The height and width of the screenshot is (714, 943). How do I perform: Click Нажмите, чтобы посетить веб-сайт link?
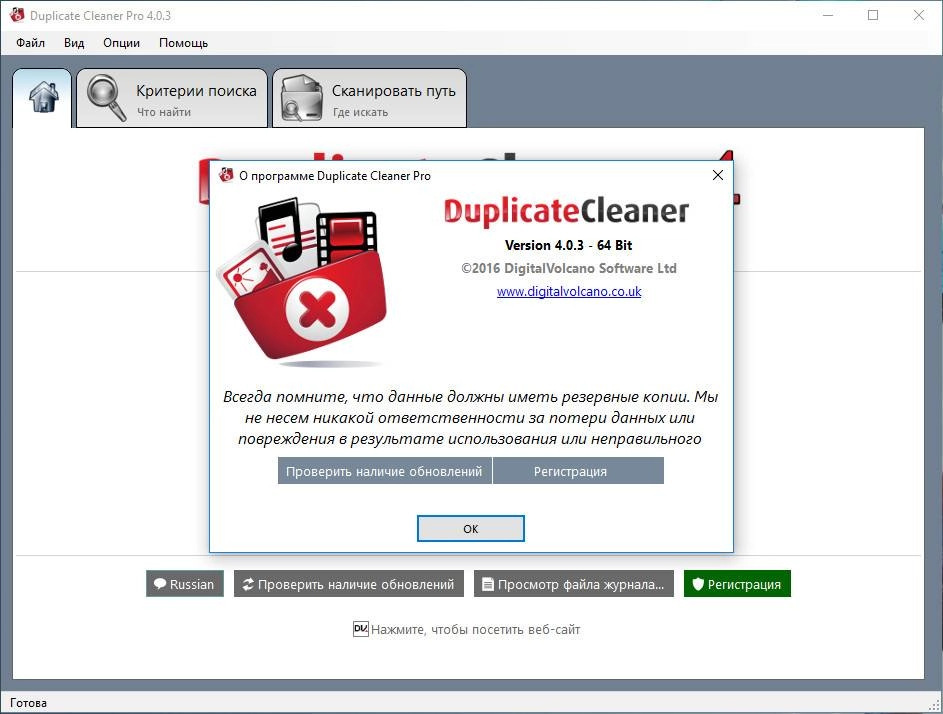pyautogui.click(x=475, y=630)
